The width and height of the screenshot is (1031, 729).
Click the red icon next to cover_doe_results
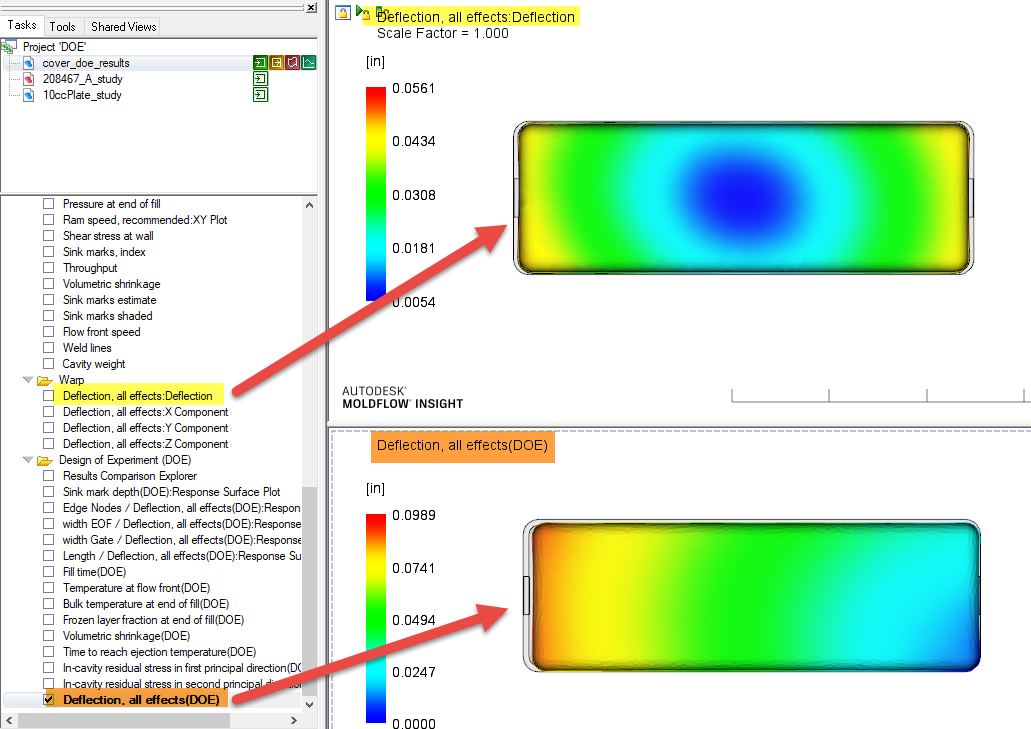293,62
